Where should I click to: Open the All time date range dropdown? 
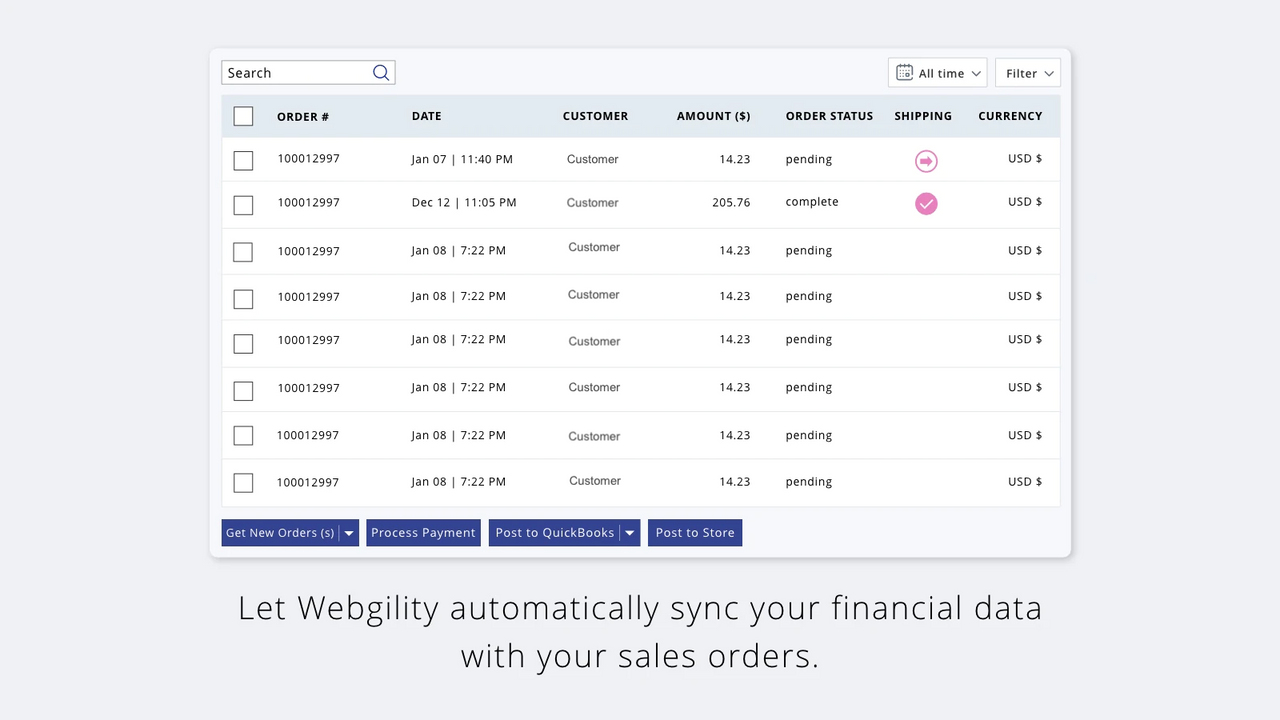tap(937, 72)
